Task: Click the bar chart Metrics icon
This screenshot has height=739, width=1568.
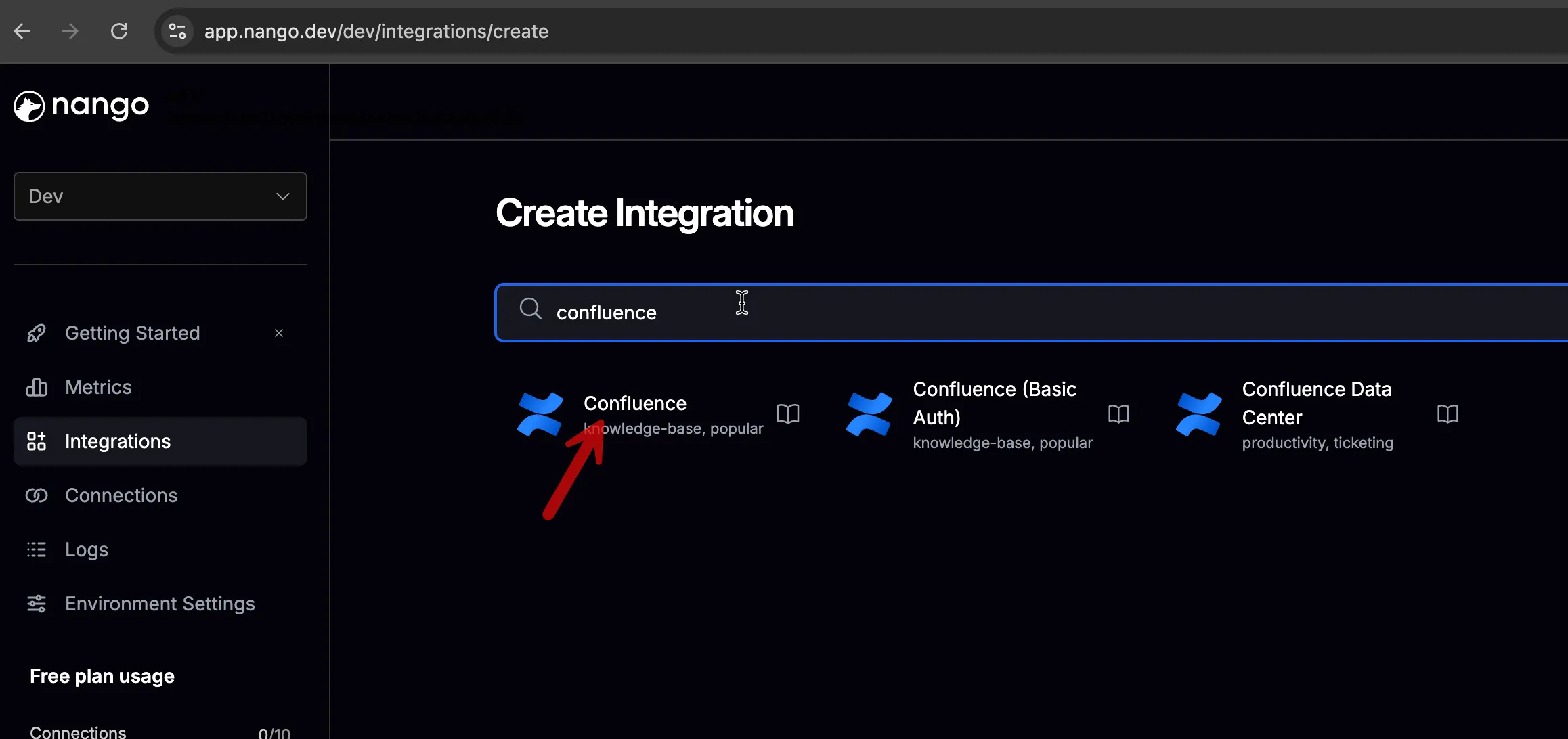Action: [x=37, y=387]
